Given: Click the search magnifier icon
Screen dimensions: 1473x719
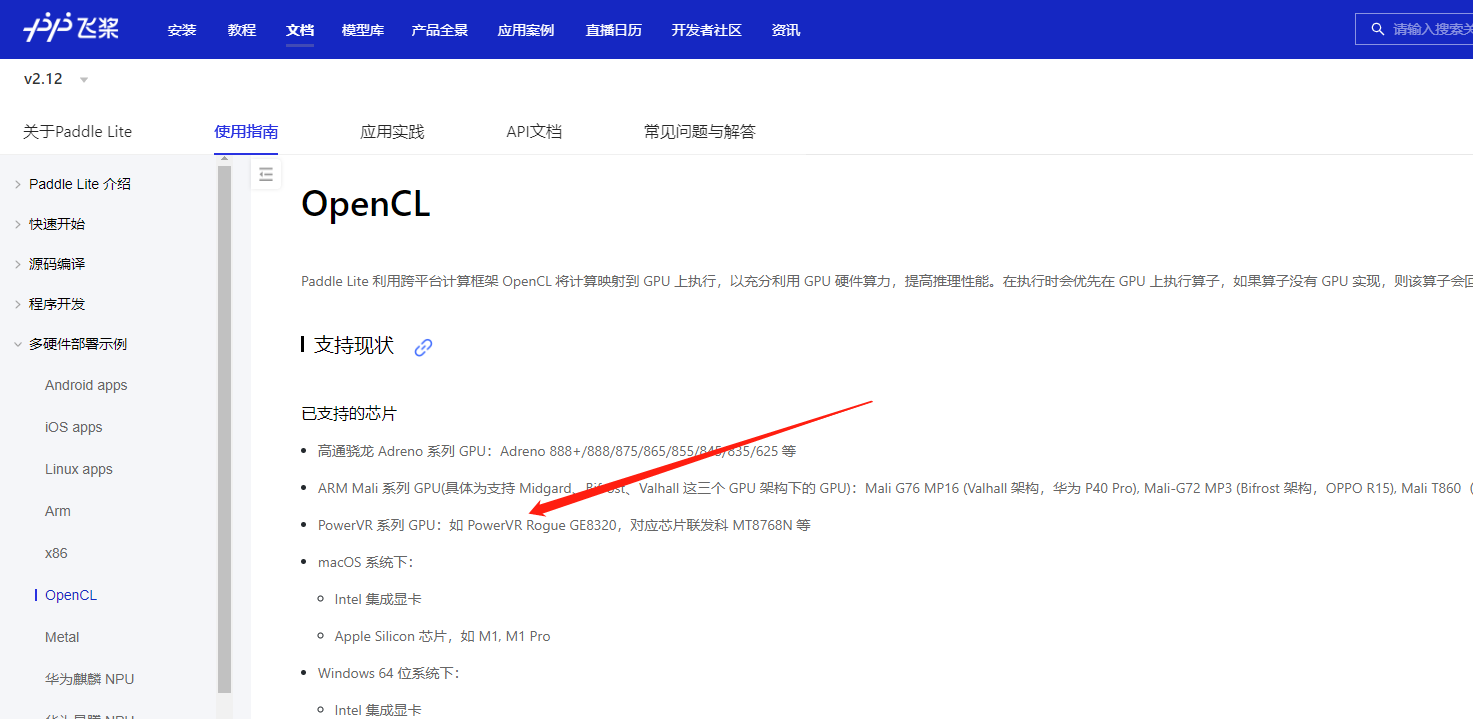Looking at the screenshot, I should click(1378, 29).
